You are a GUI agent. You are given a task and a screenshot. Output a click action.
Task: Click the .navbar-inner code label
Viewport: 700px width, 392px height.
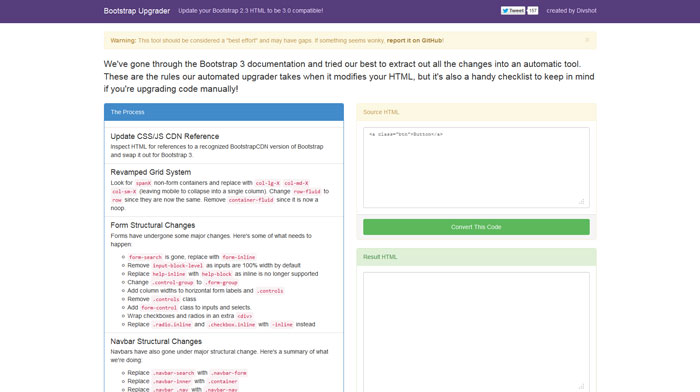(x=171, y=381)
